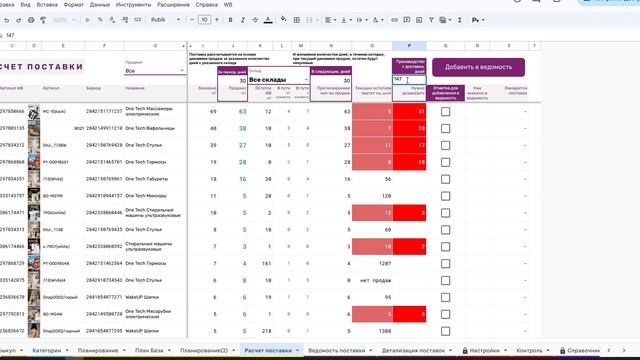Open the Формат menu

[x=74, y=5]
